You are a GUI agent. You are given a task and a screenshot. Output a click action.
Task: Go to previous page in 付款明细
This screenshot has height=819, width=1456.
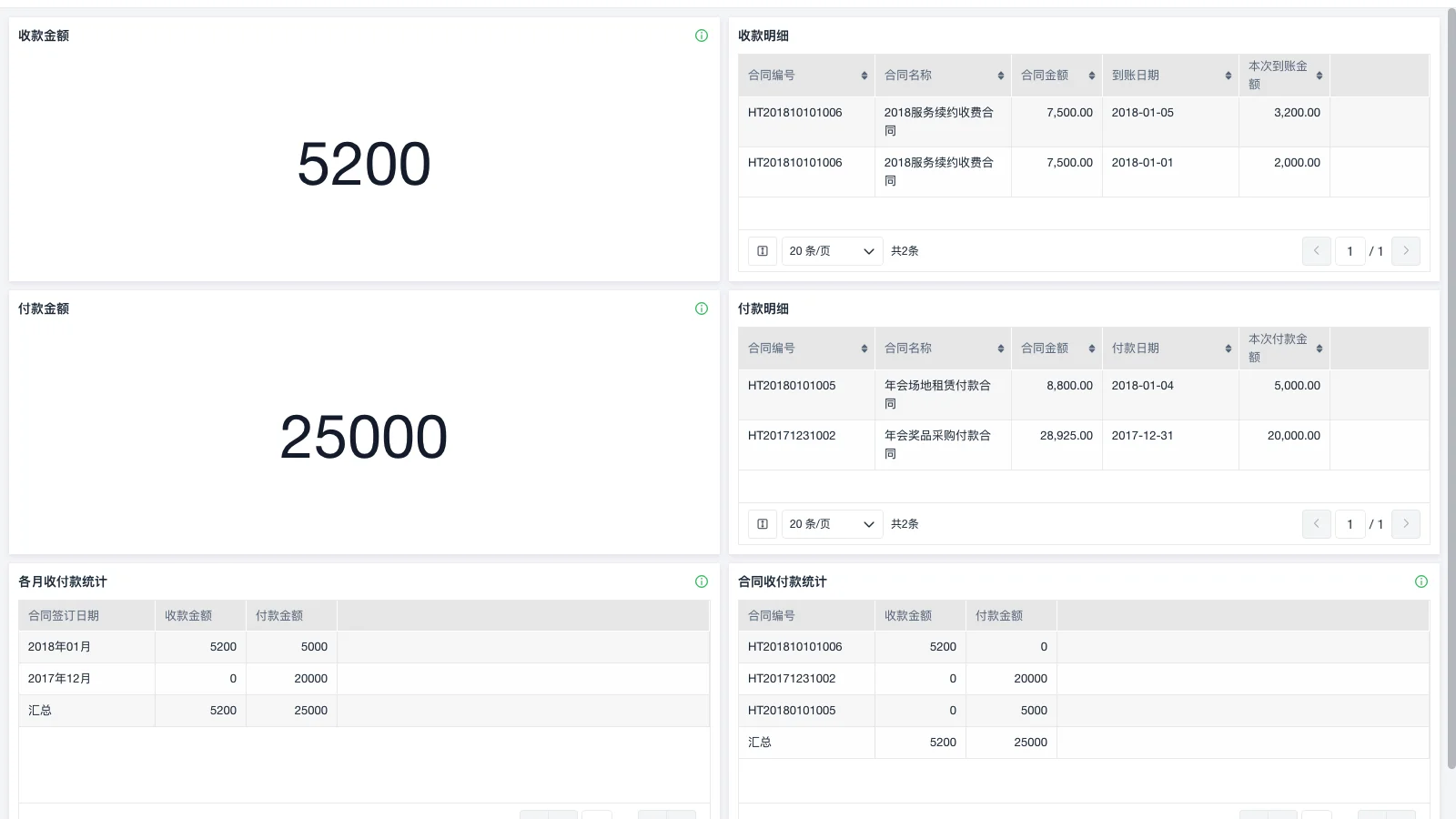pyautogui.click(x=1317, y=524)
